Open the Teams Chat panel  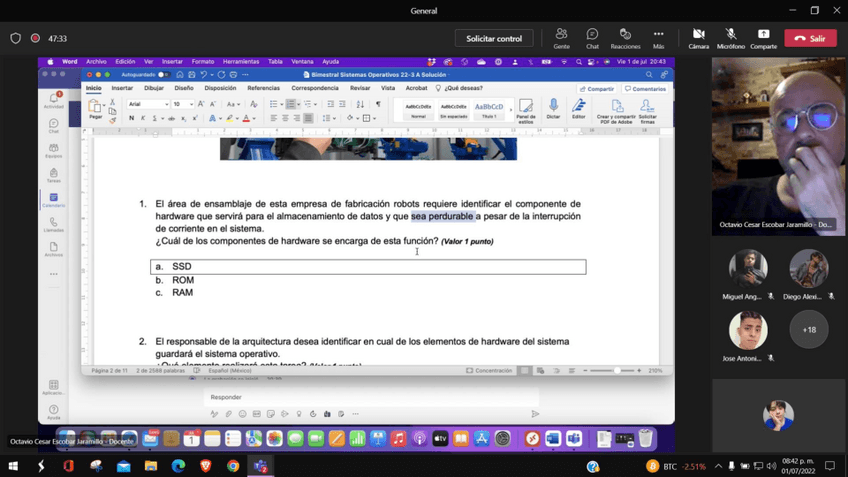pos(592,38)
